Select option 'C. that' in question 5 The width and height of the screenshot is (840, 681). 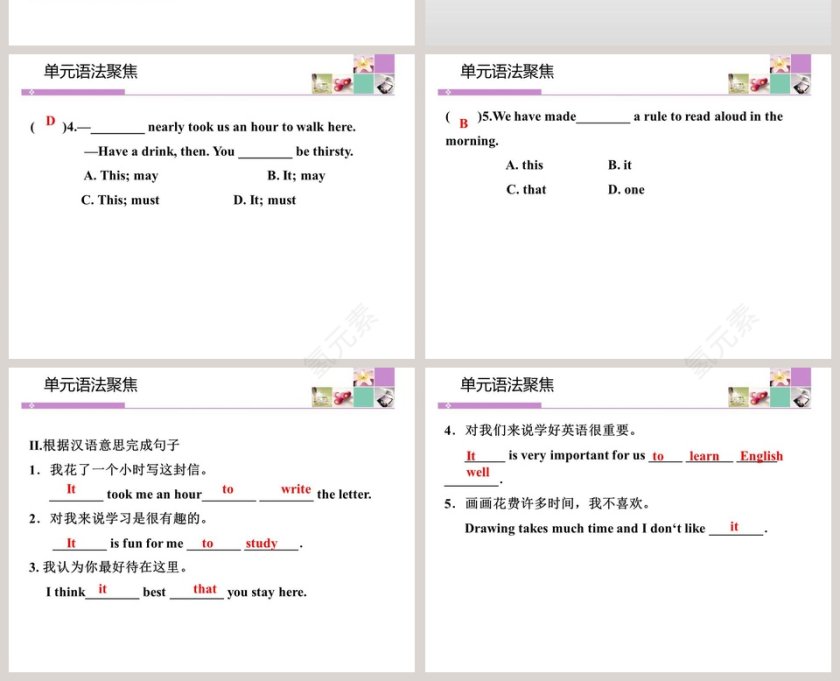(526, 190)
